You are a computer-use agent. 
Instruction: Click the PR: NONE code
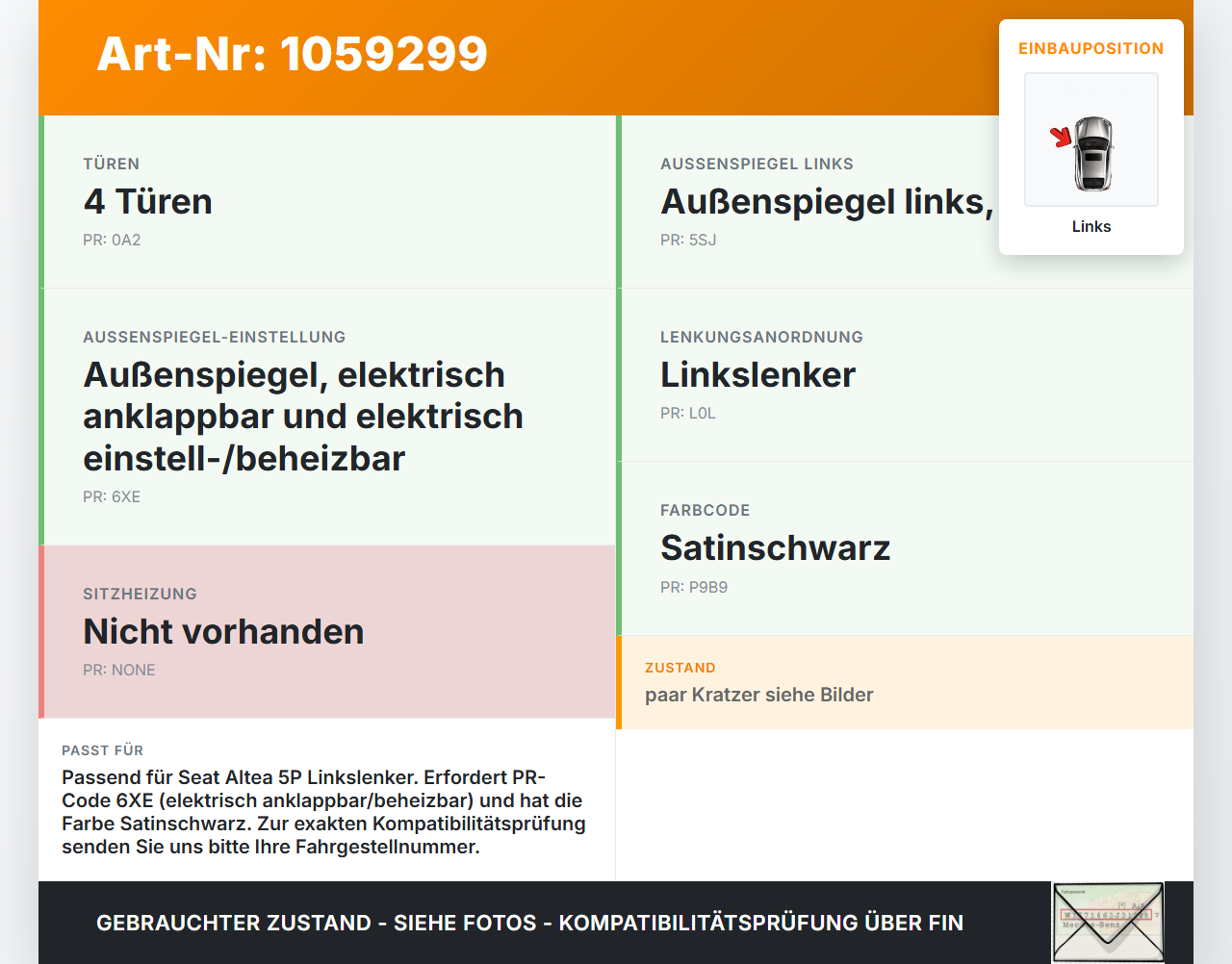pos(119,670)
